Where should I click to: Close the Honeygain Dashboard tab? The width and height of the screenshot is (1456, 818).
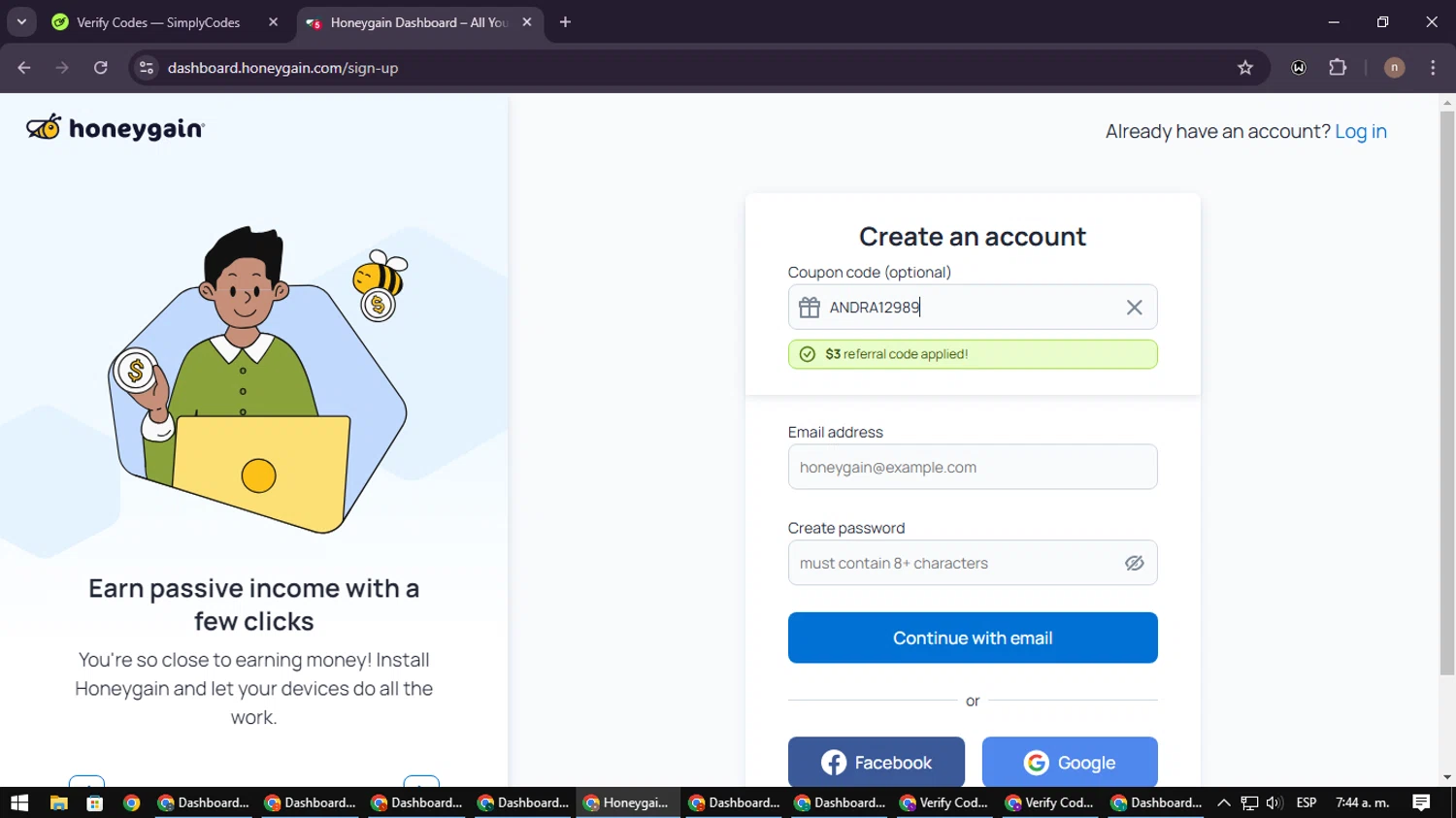click(527, 22)
